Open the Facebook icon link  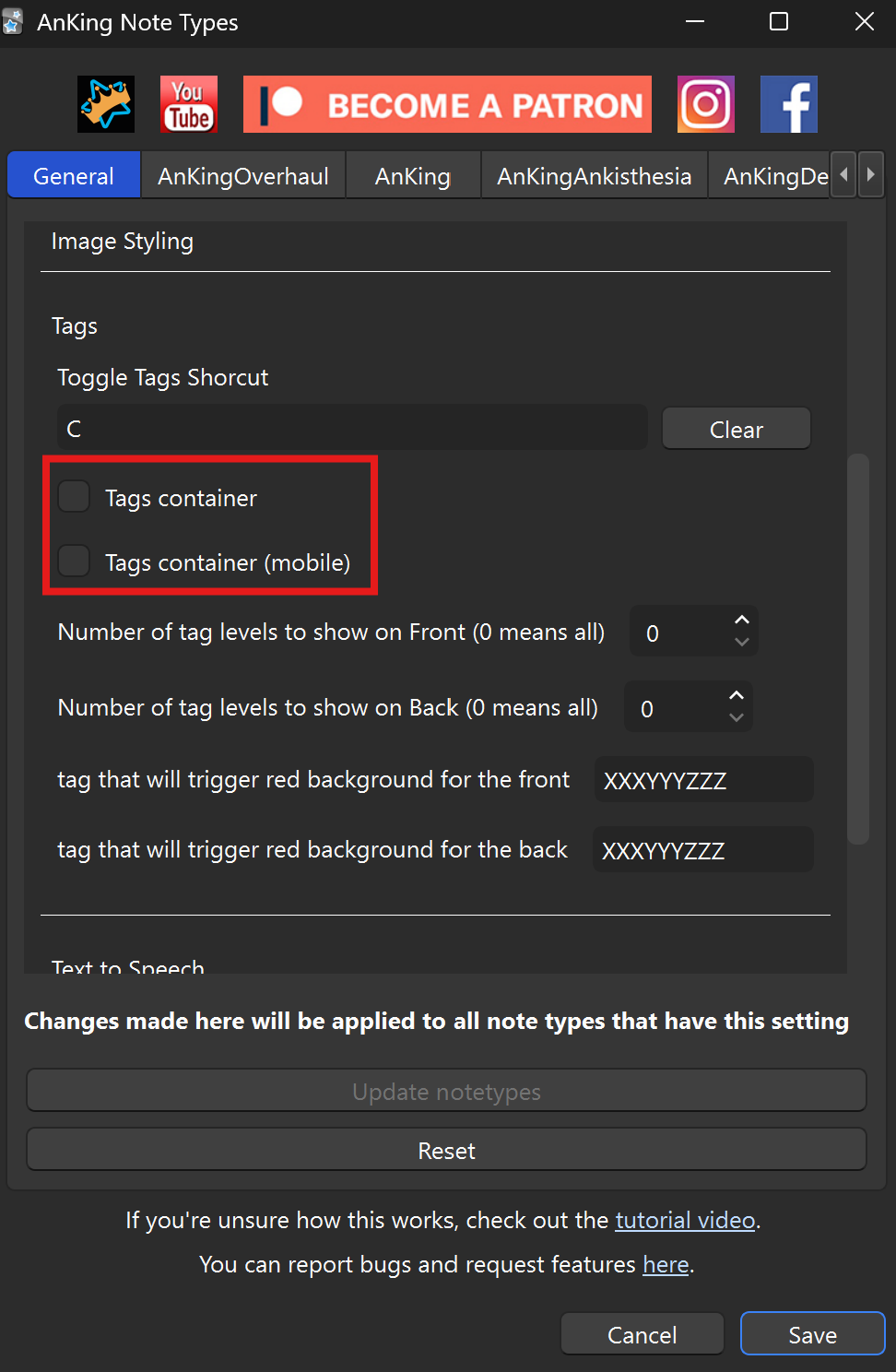(789, 104)
